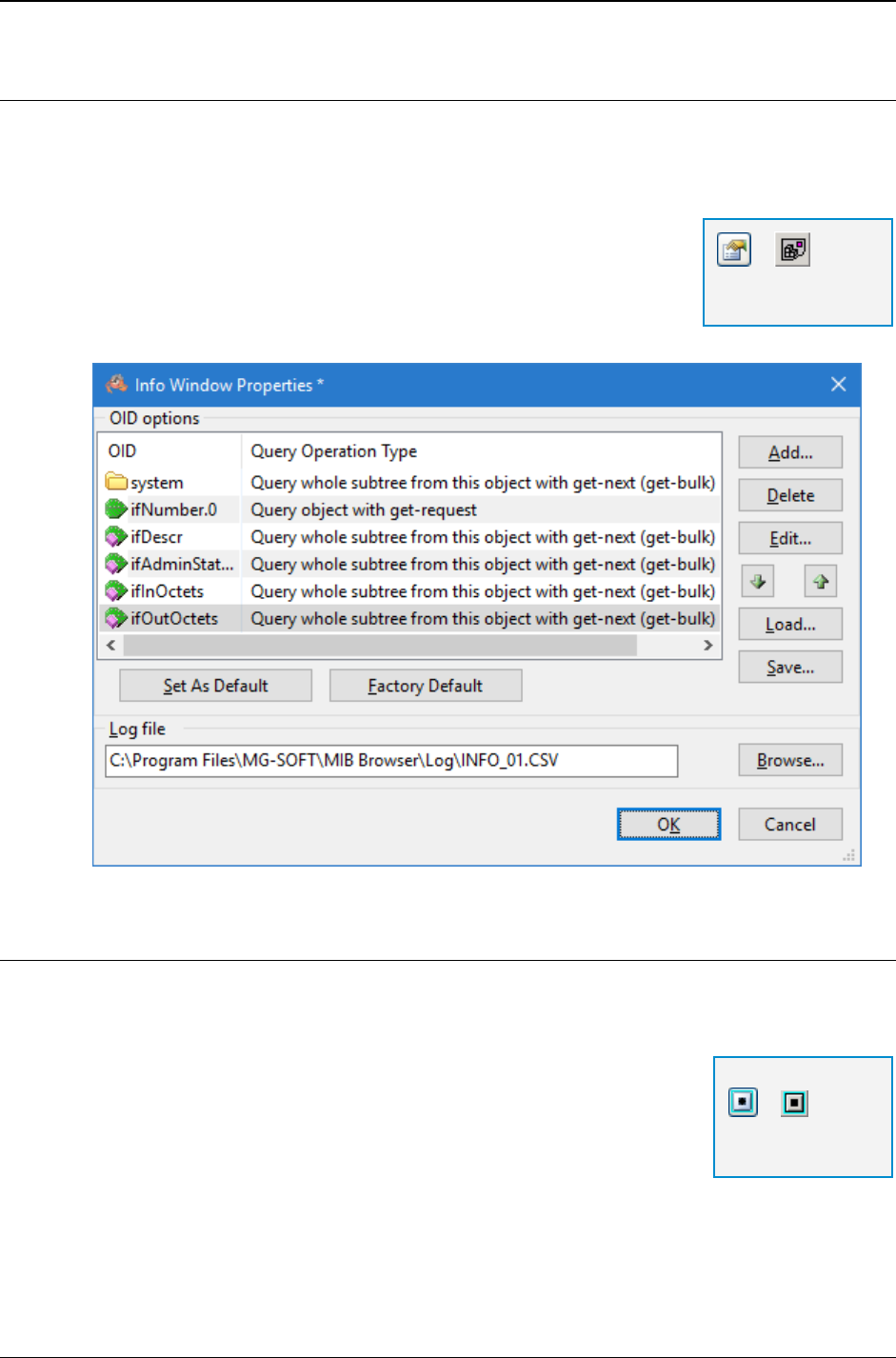Select the system row label
The width and height of the screenshot is (896, 1358).
(156, 483)
